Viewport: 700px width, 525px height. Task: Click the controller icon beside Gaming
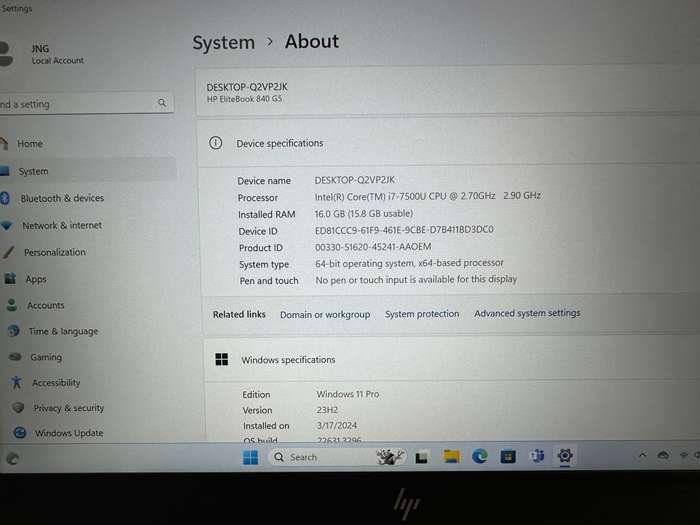(15, 357)
